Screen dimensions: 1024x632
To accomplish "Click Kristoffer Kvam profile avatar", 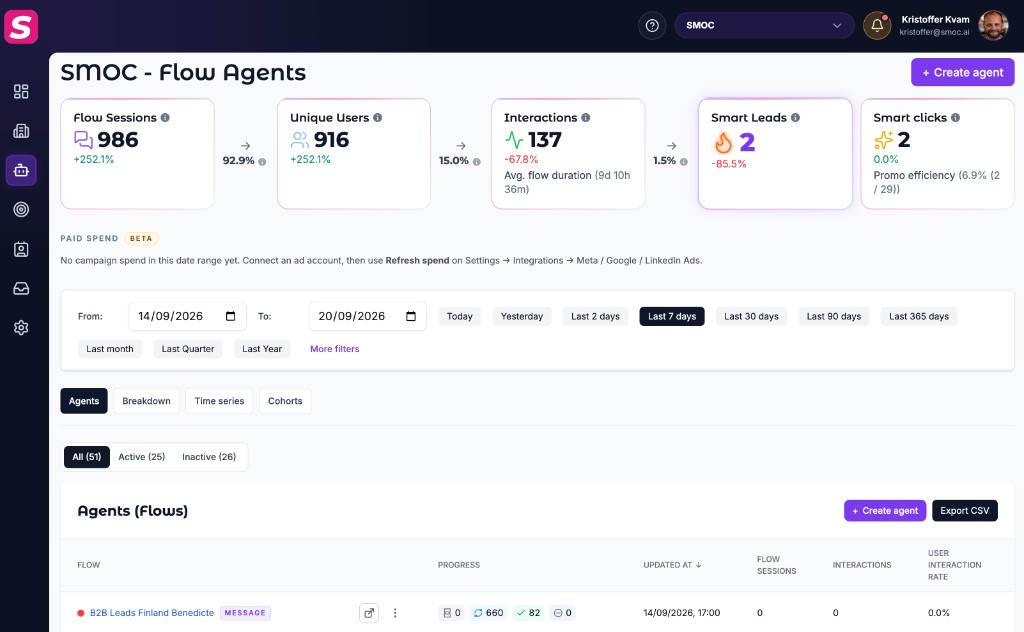I will click(x=993, y=25).
